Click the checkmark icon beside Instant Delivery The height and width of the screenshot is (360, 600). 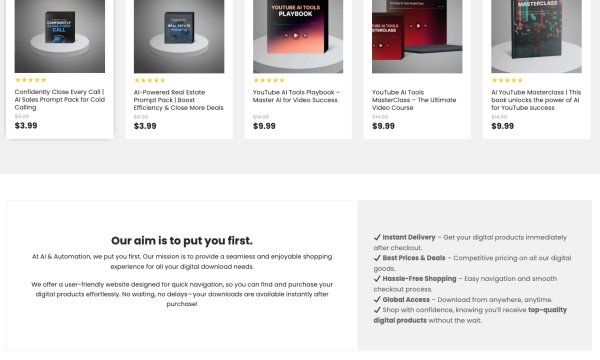click(377, 237)
